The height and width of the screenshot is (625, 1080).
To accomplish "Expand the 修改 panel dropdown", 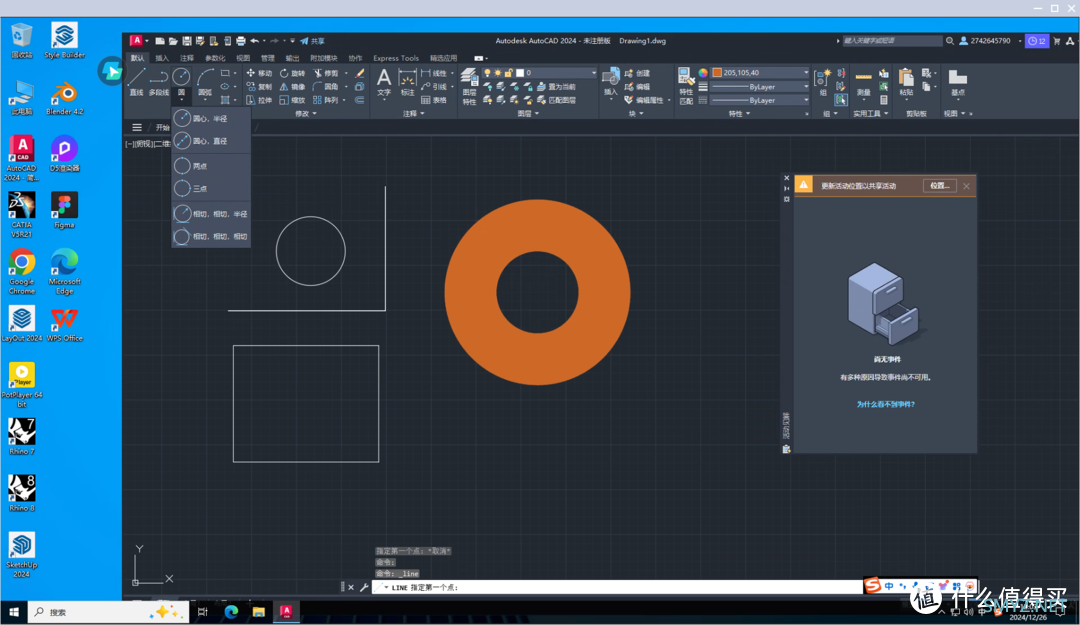I will click(306, 114).
